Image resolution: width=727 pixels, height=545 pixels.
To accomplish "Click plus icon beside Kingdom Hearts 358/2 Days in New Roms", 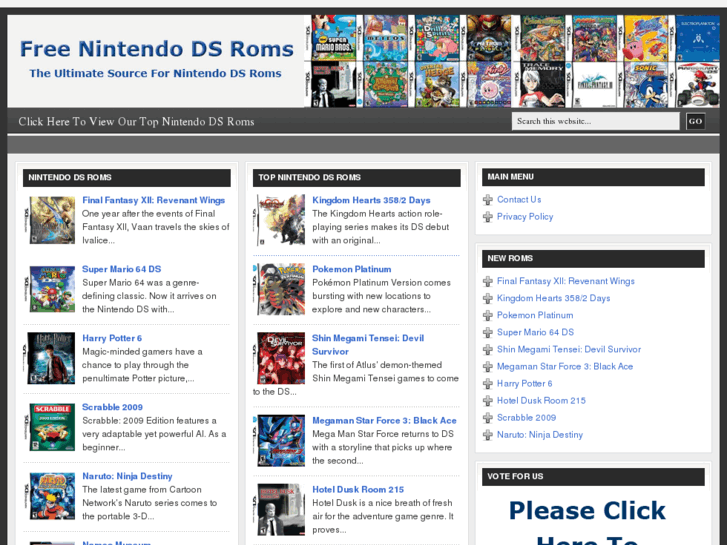I will click(488, 299).
